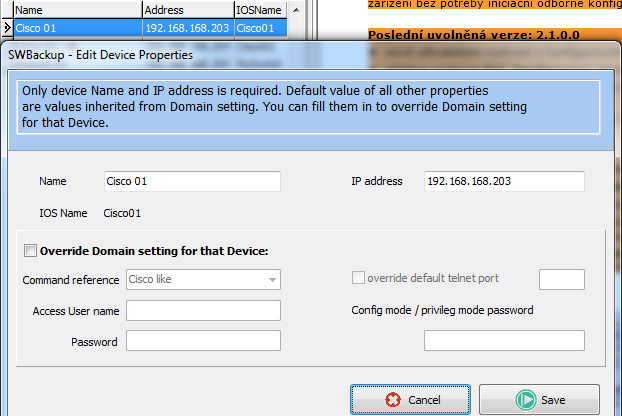
Task: Click the row indicator arrow beside Cisco 01
Action: [7, 28]
